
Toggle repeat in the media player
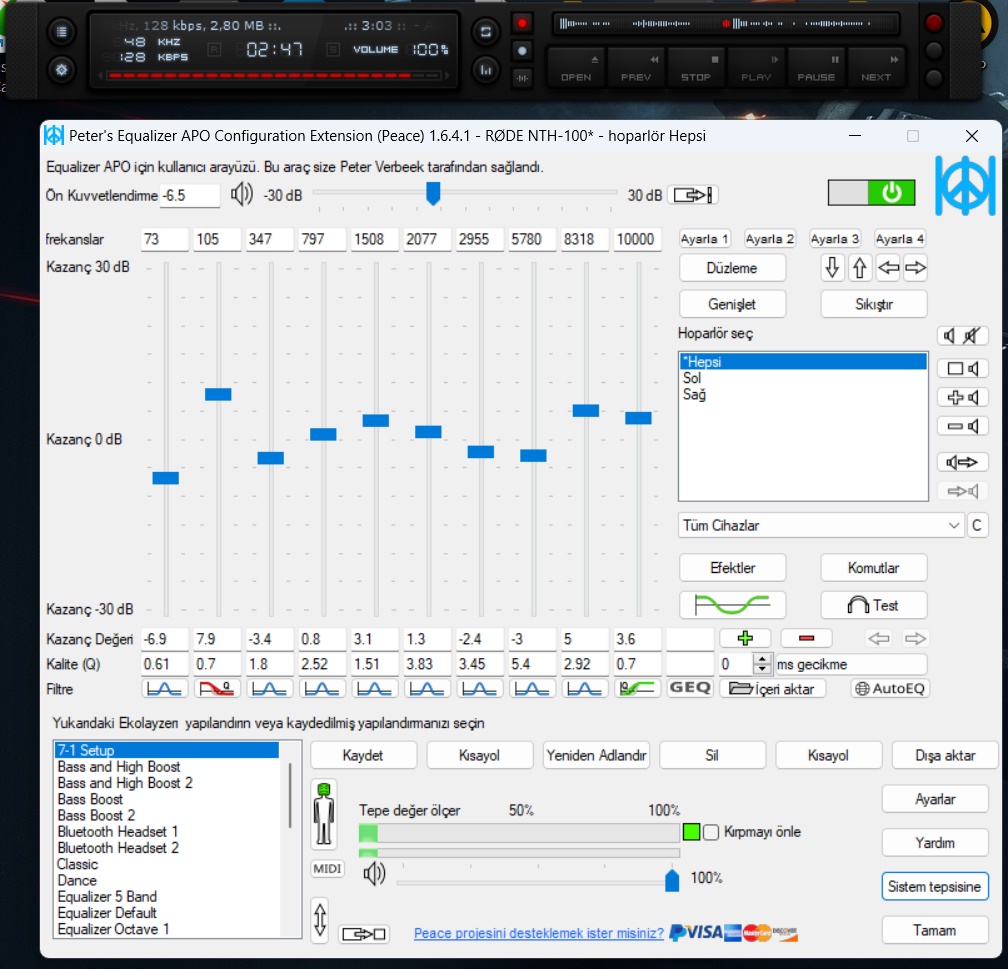tap(486, 32)
